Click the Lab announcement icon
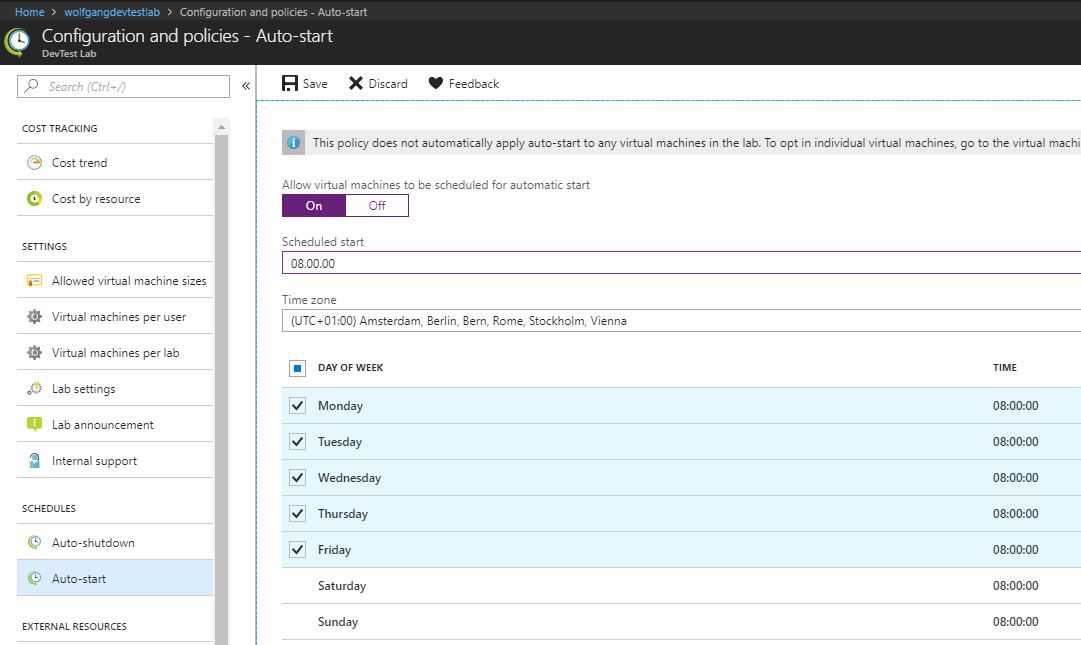Viewport: 1081px width, 645px height. [x=34, y=424]
